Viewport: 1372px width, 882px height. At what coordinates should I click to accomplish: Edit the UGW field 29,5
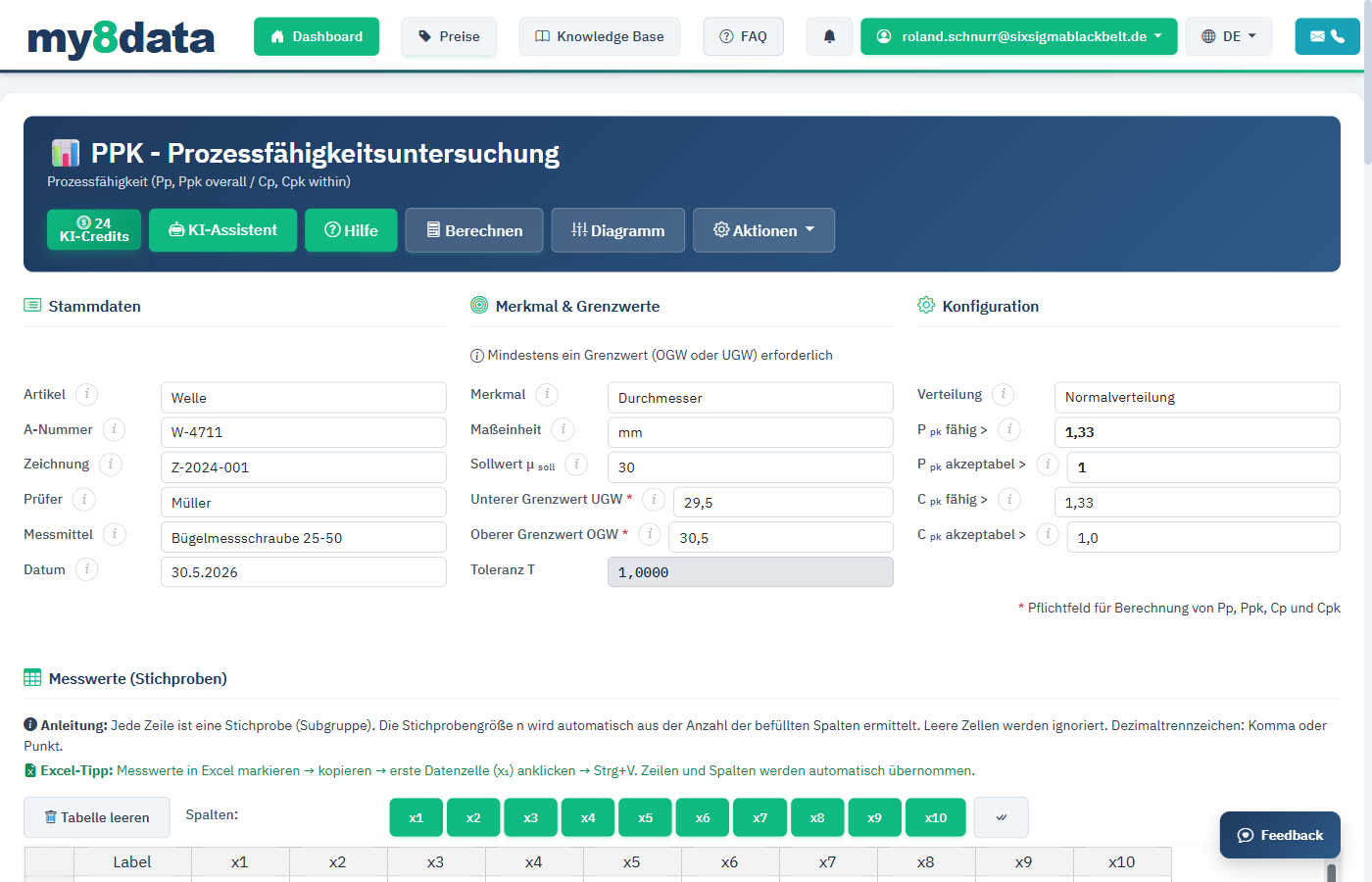point(783,503)
